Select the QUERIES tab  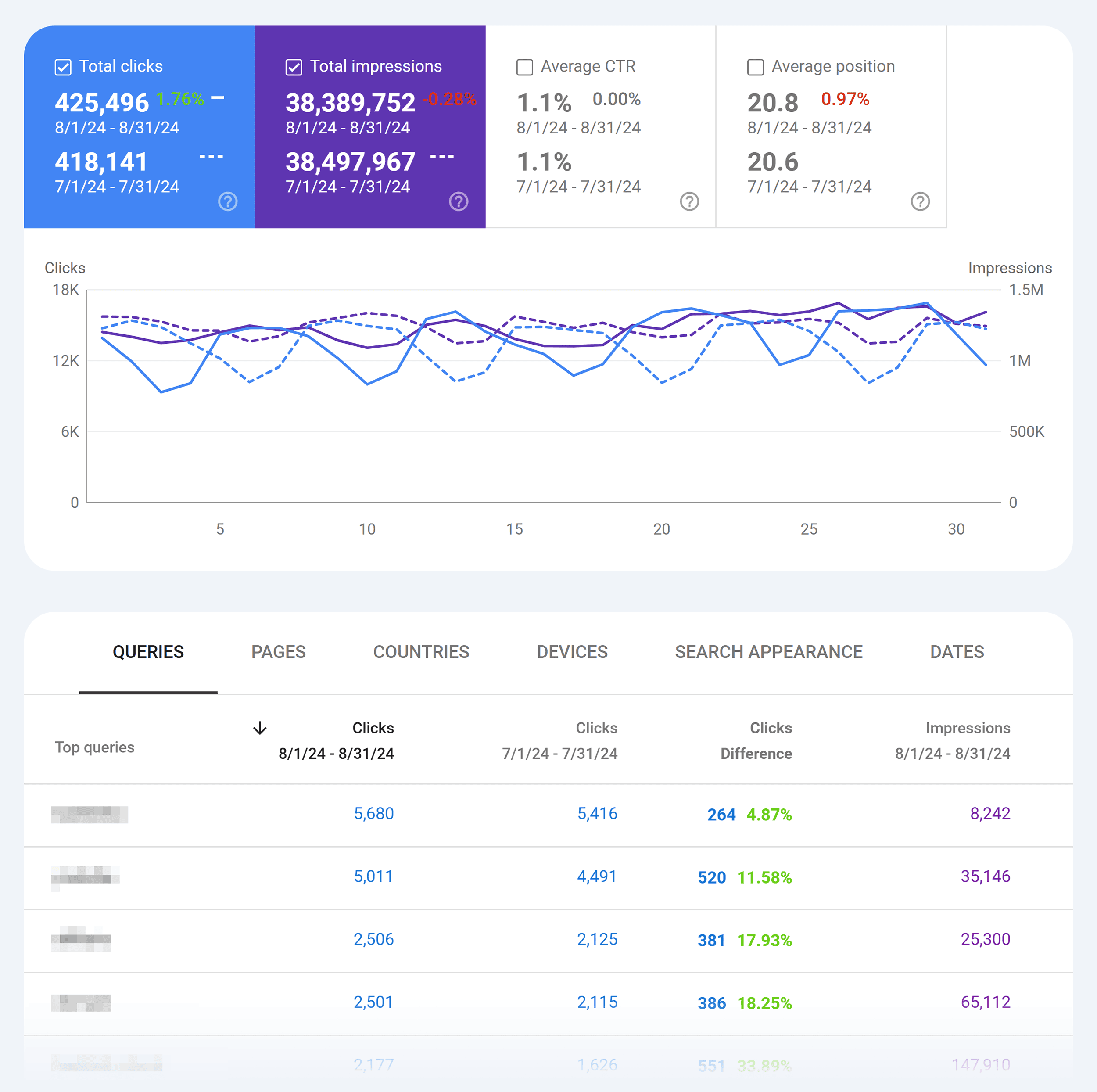tap(148, 652)
